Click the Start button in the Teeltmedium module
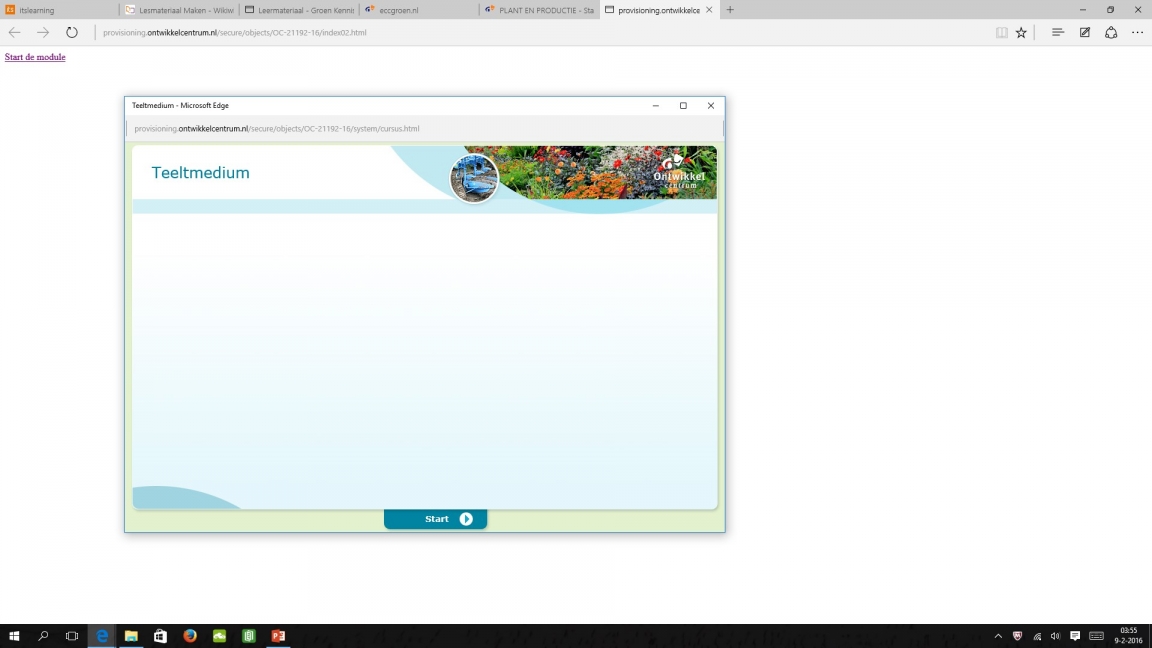This screenshot has height=648, width=1152. pyautogui.click(x=436, y=519)
